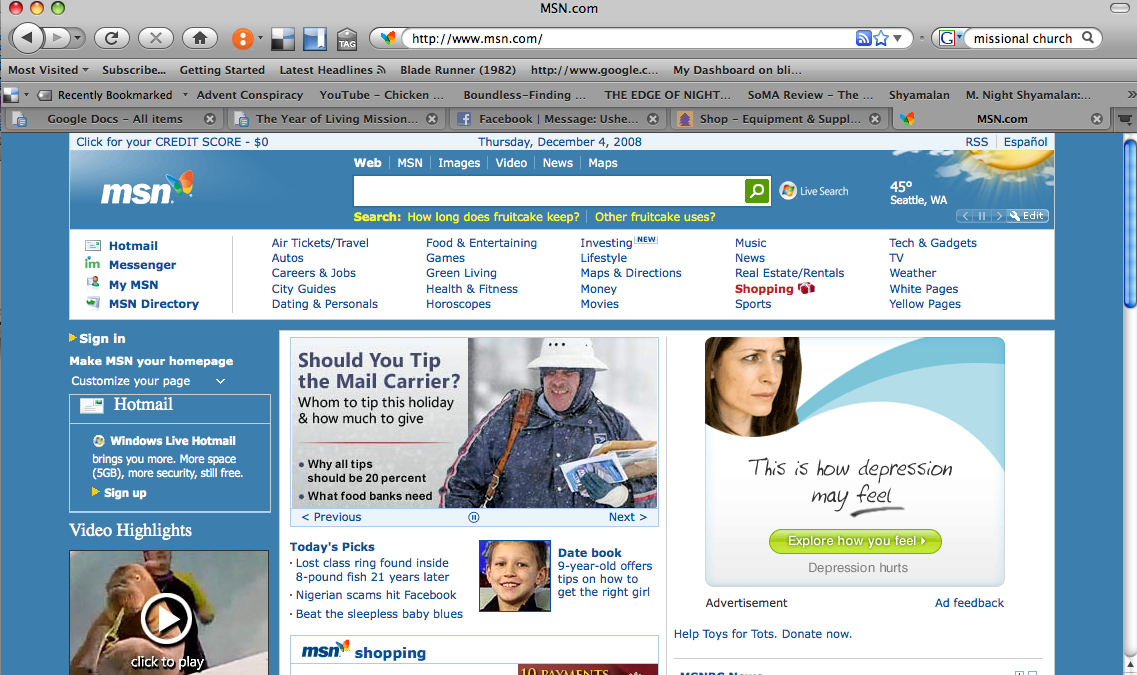Open the Most Visited bookmarks dropdown
The image size is (1137, 675).
(48, 70)
